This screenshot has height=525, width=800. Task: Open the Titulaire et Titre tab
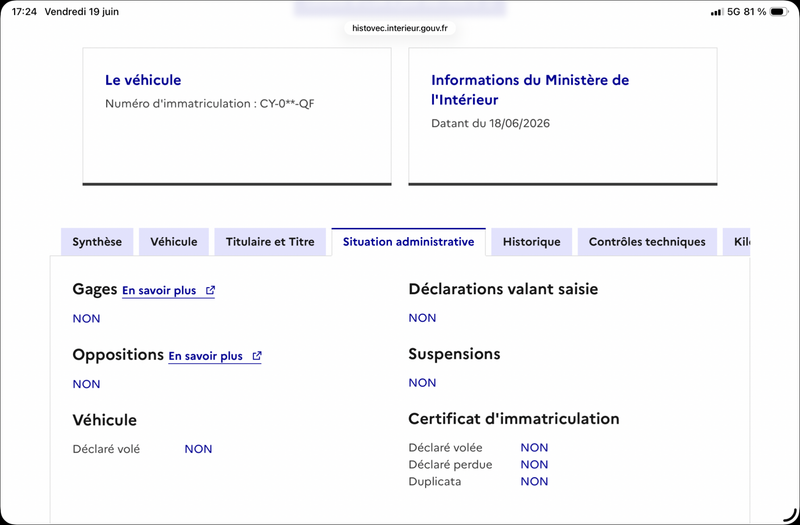point(270,242)
